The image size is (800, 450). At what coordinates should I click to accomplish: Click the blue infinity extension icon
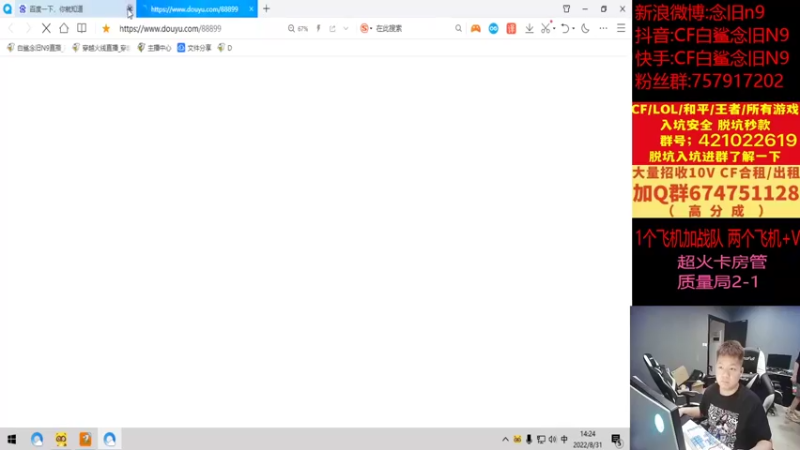pos(493,29)
